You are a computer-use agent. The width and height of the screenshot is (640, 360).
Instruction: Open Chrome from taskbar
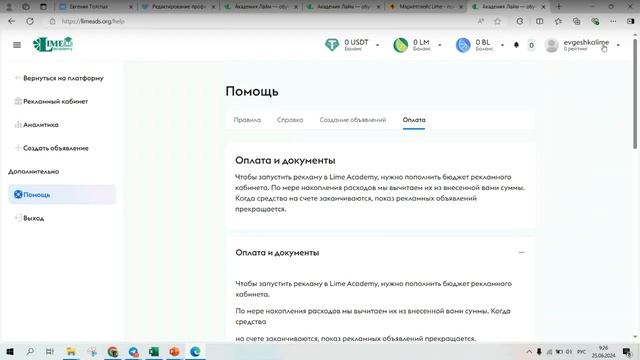tap(113, 351)
